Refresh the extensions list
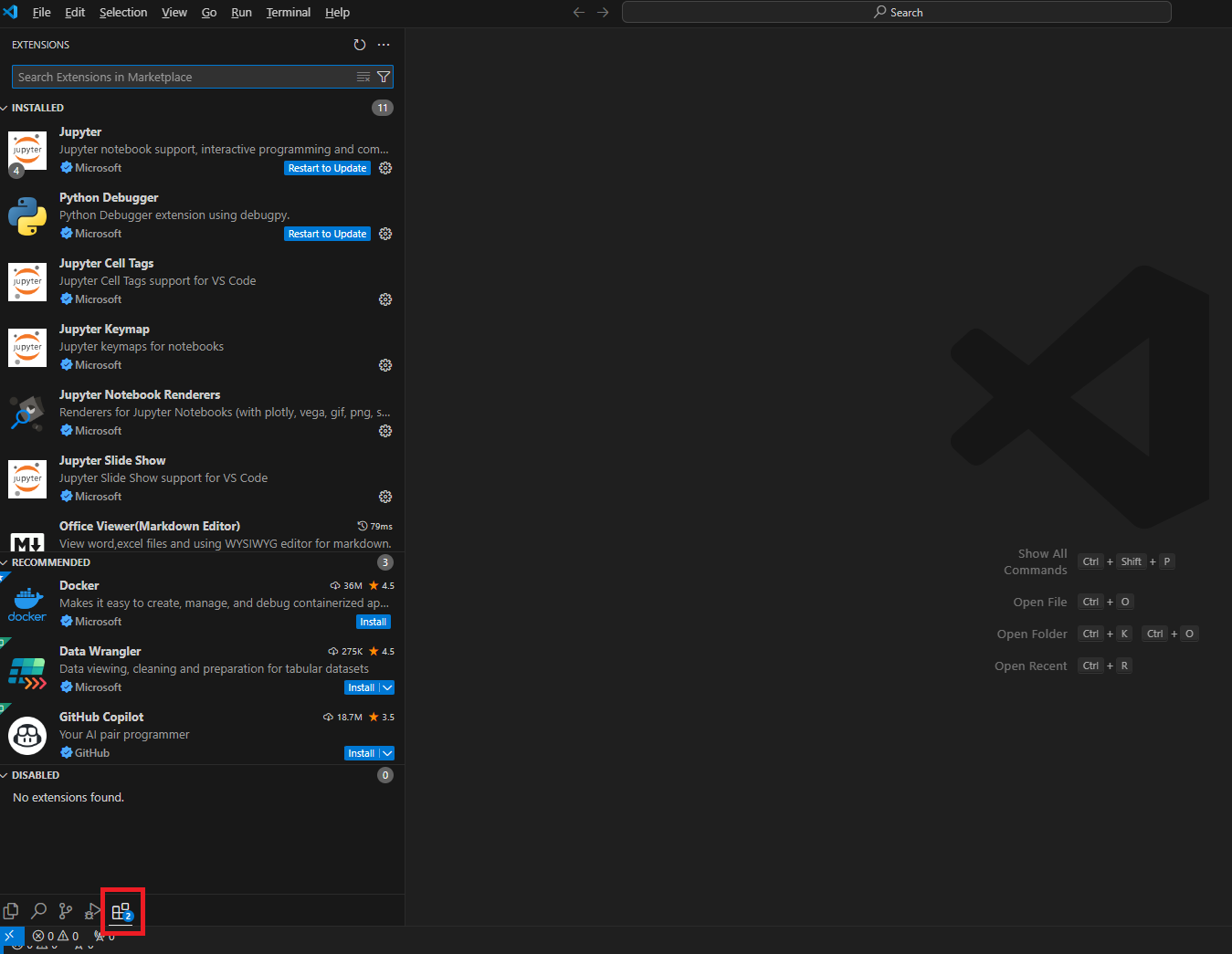1232x954 pixels. (x=360, y=45)
